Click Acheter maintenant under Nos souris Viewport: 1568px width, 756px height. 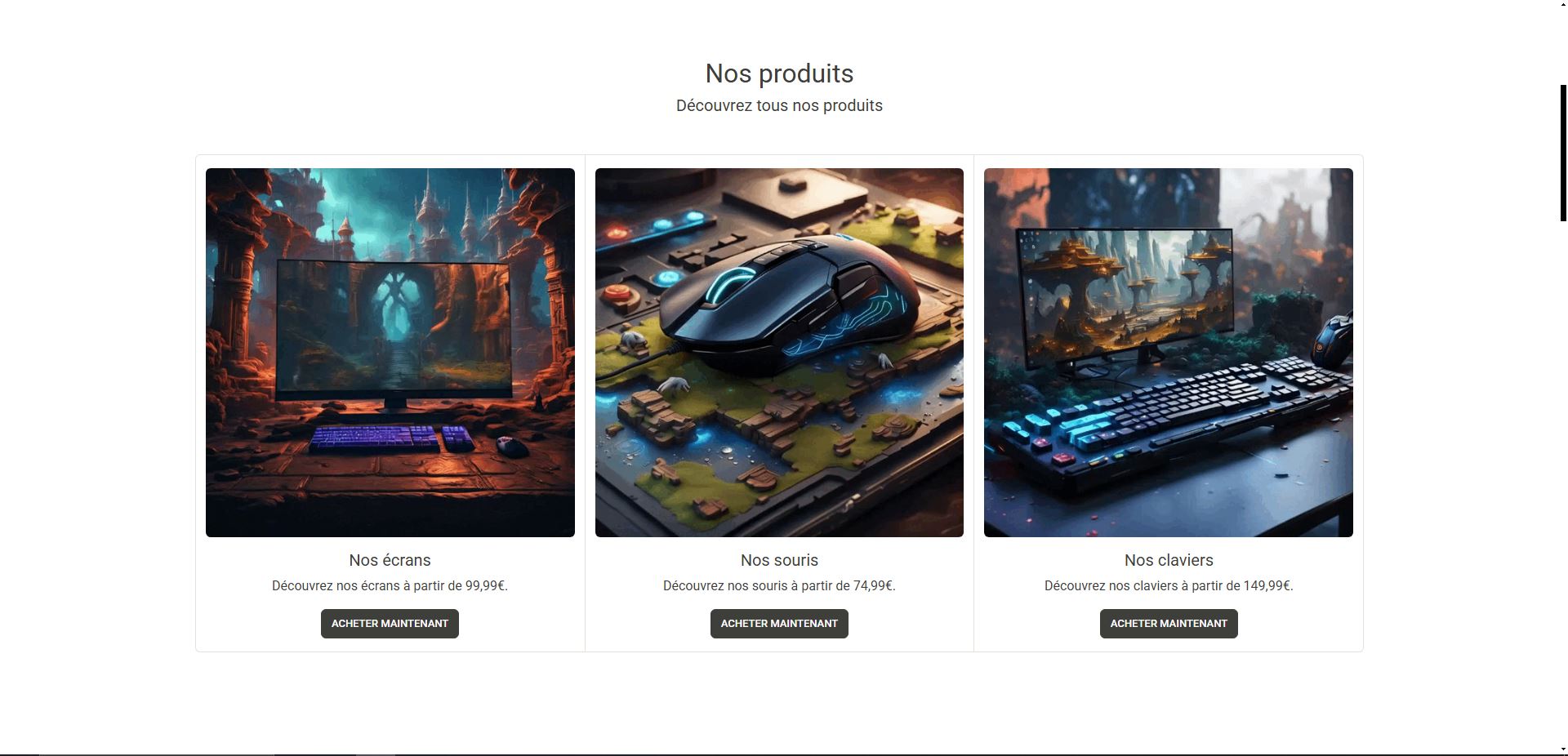[779, 624]
